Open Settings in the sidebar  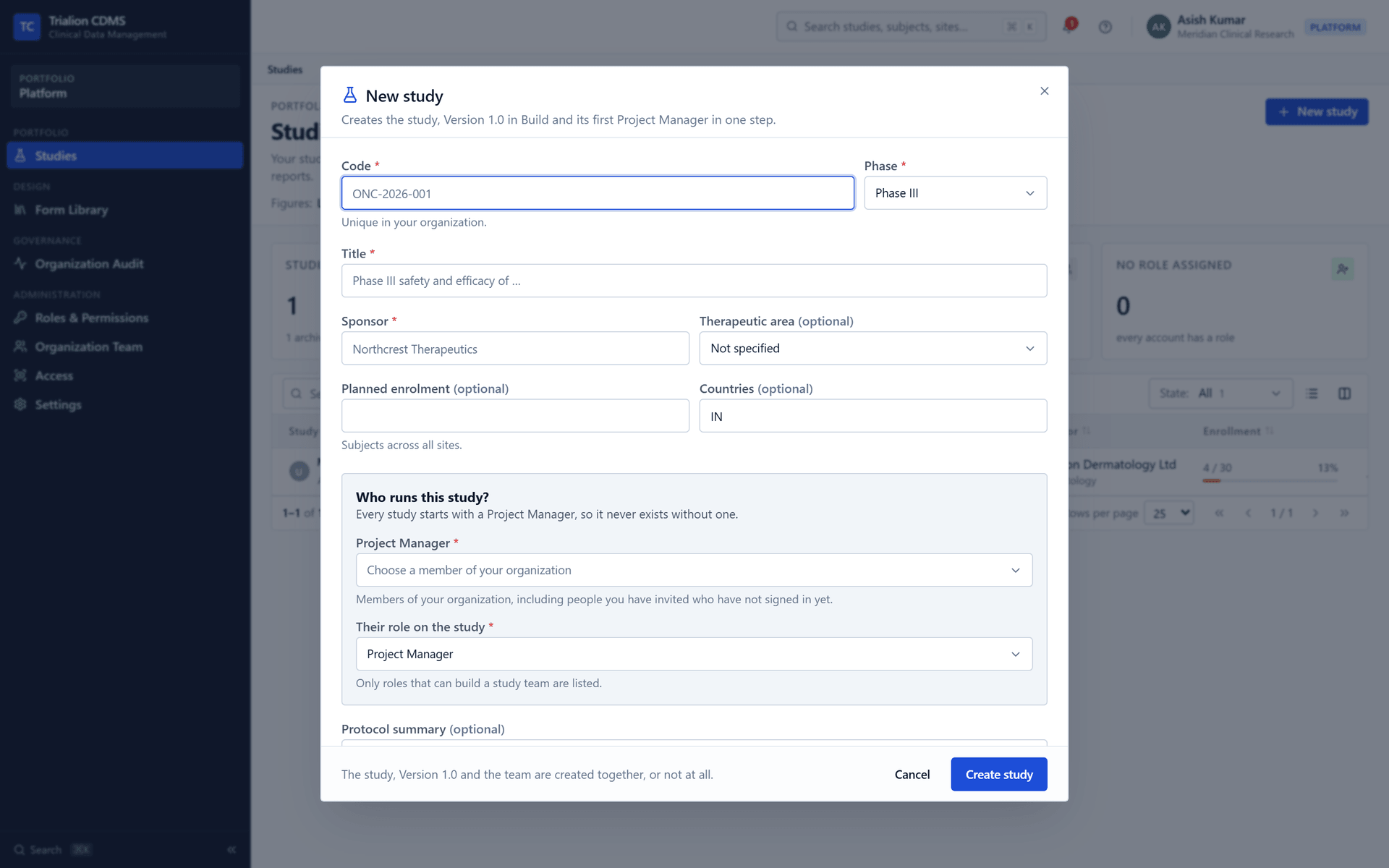(x=125, y=404)
